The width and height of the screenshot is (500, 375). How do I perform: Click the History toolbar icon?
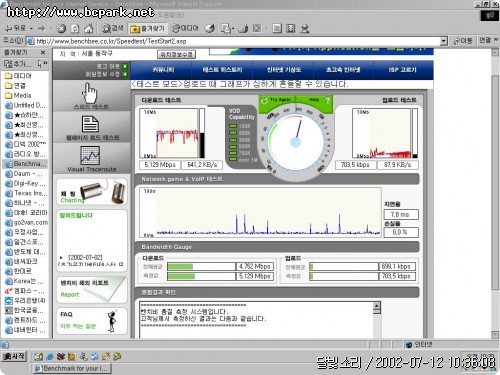210,29
